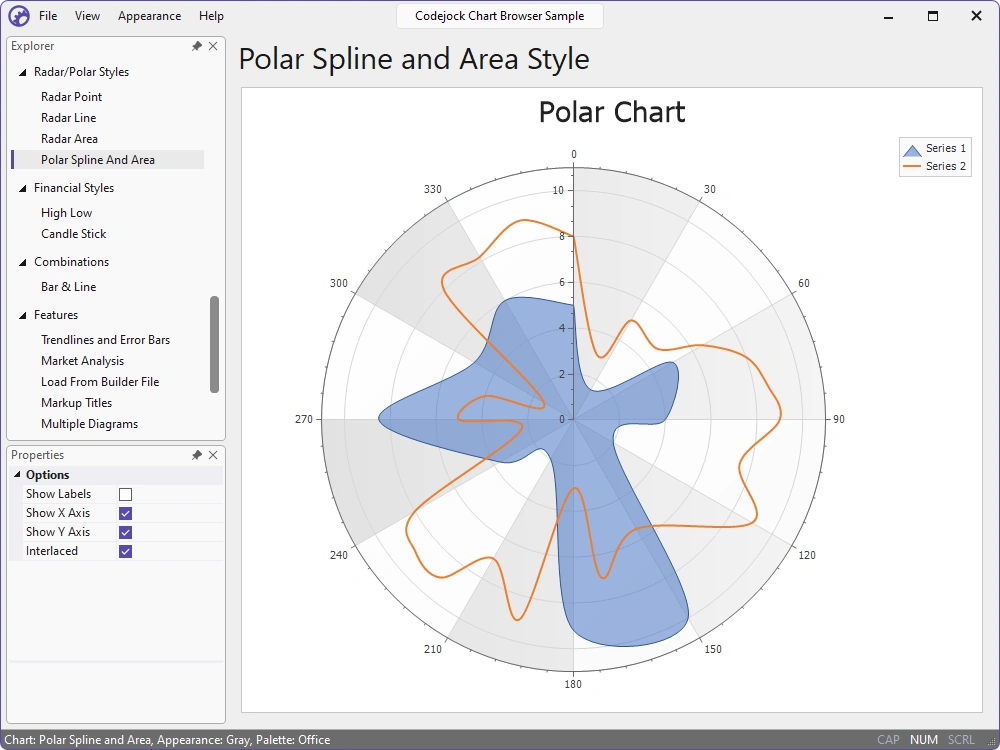The height and width of the screenshot is (750, 1000).
Task: Open the Bar & Line sample
Action: point(68,287)
